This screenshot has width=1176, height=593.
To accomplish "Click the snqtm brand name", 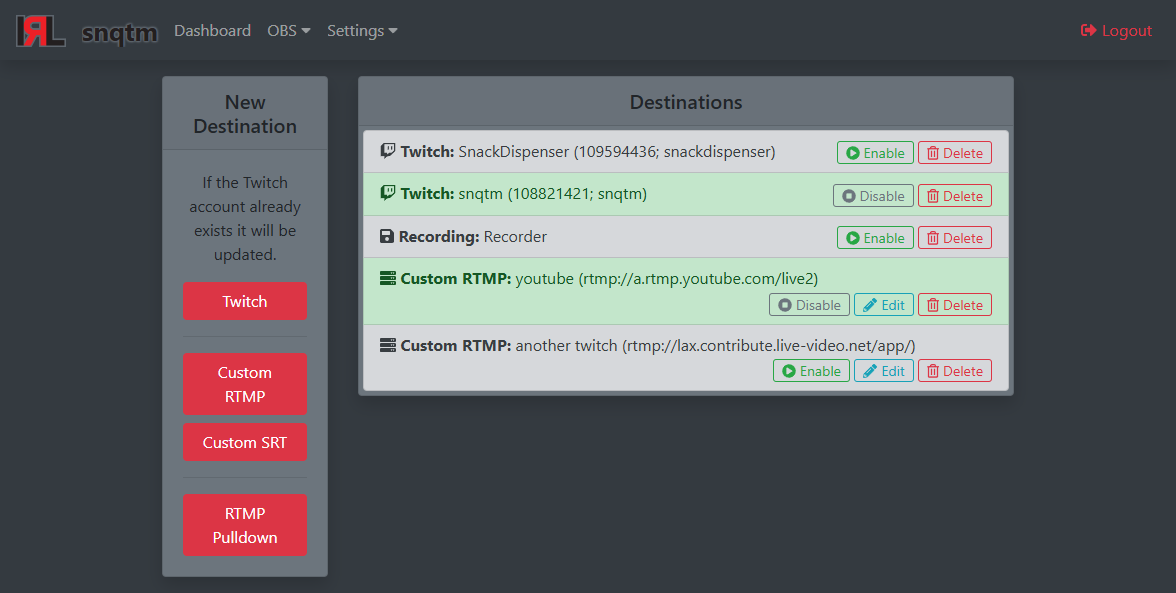I will [120, 32].
